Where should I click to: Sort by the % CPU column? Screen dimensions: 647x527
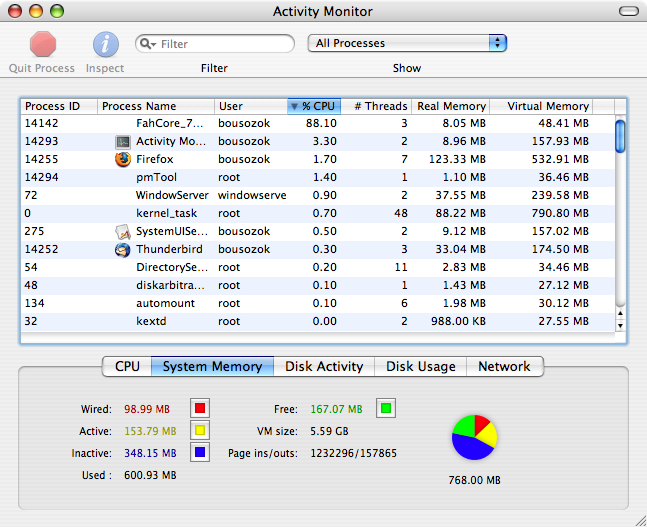click(314, 106)
